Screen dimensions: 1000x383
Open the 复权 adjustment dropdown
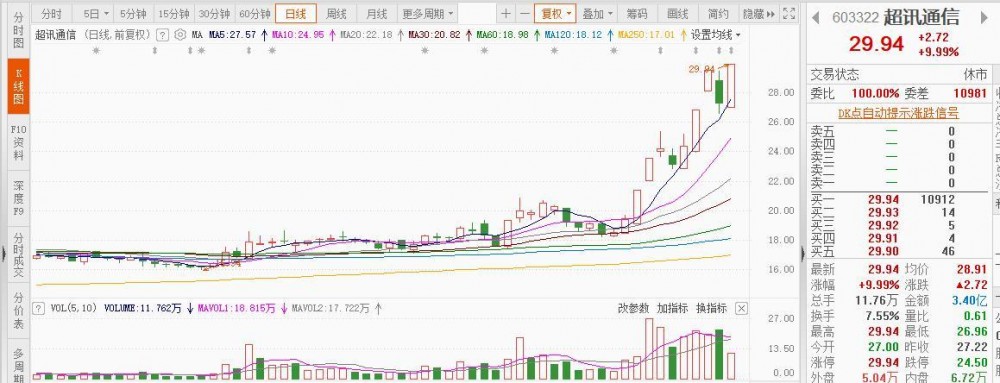[x=555, y=13]
